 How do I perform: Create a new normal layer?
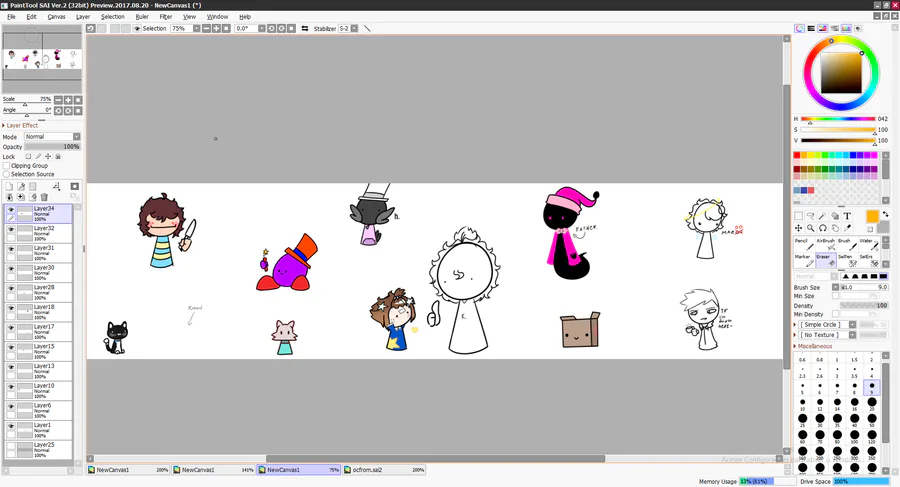pyautogui.click(x=9, y=186)
